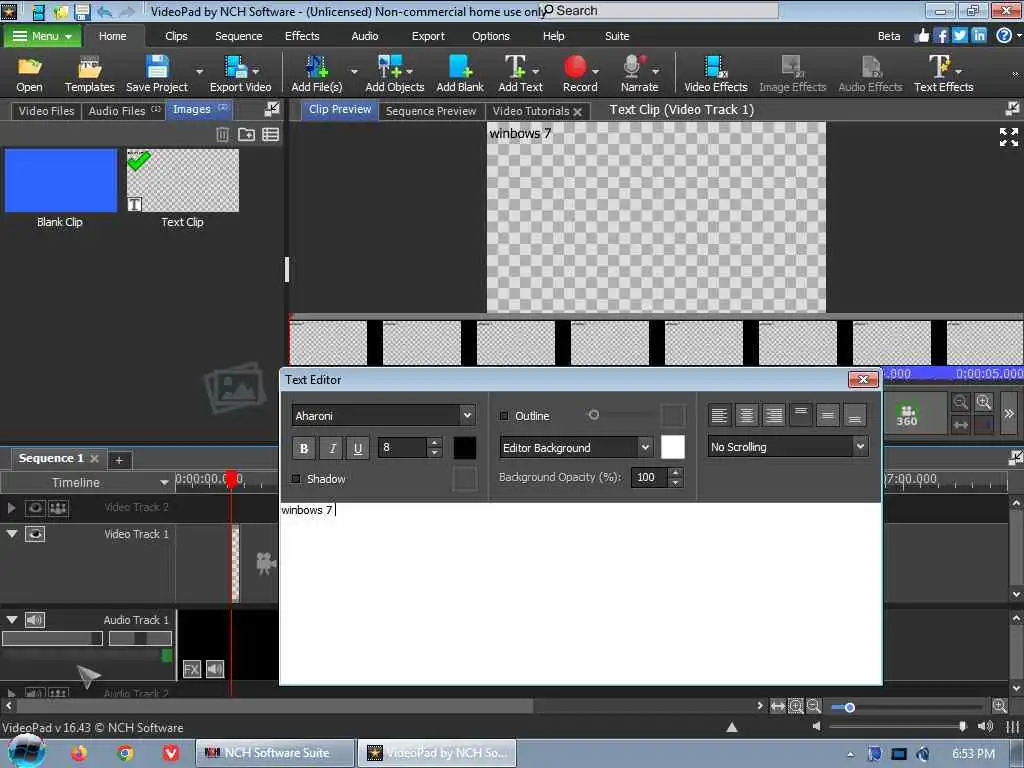This screenshot has width=1024, height=768.
Task: Switch to Sequence Preview tab
Action: click(431, 111)
